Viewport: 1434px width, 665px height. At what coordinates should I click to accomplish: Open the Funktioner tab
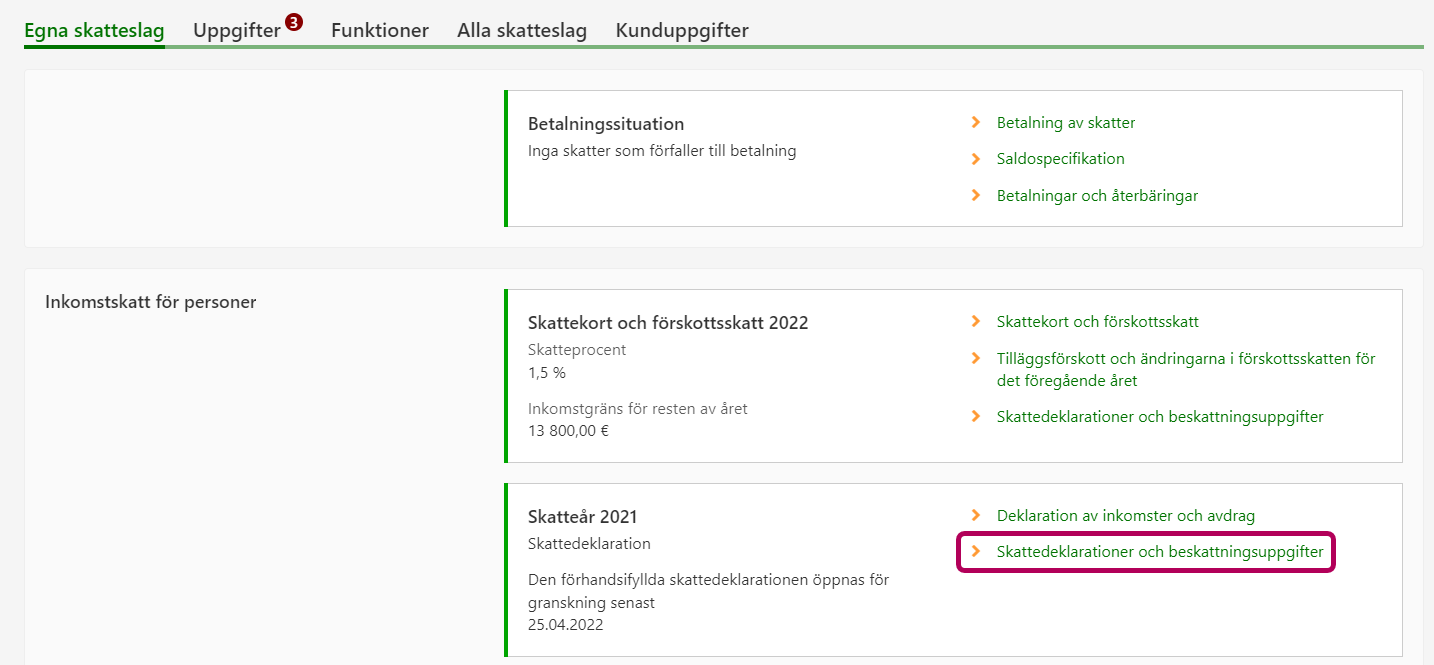point(380,31)
